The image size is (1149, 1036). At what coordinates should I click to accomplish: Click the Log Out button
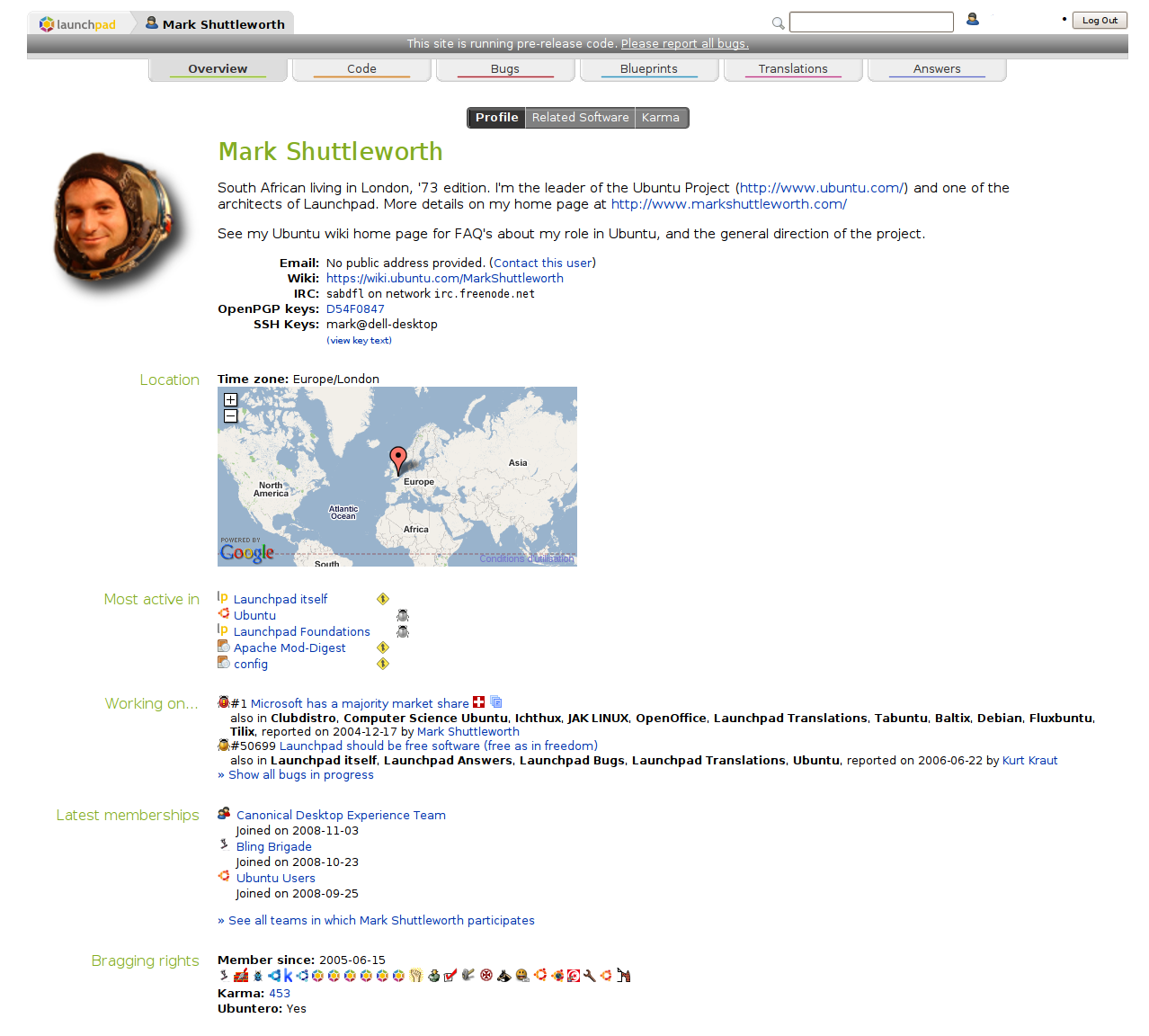coord(1100,21)
